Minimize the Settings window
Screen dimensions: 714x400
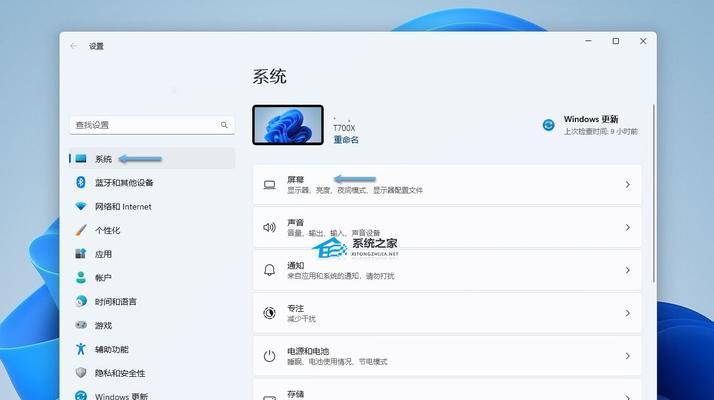click(588, 41)
